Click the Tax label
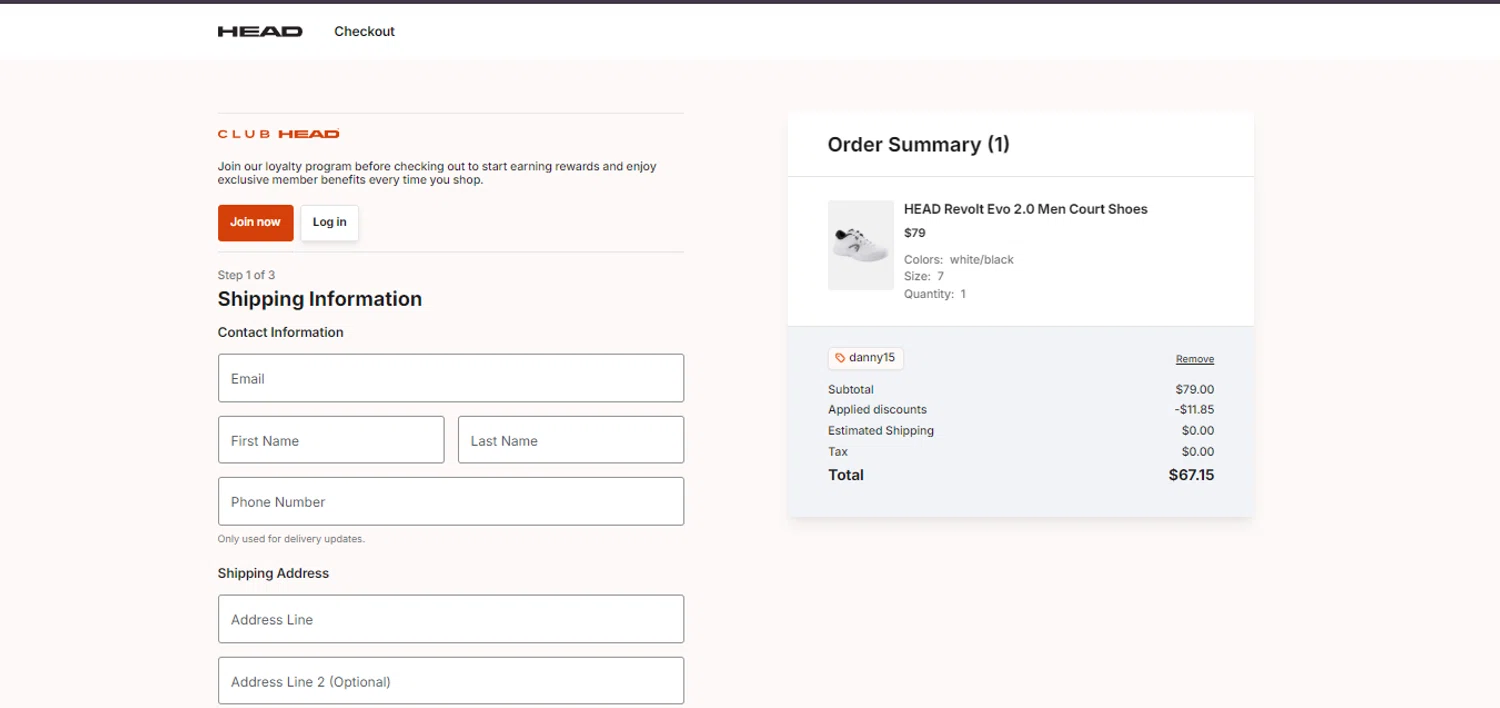1500x708 pixels. point(838,452)
